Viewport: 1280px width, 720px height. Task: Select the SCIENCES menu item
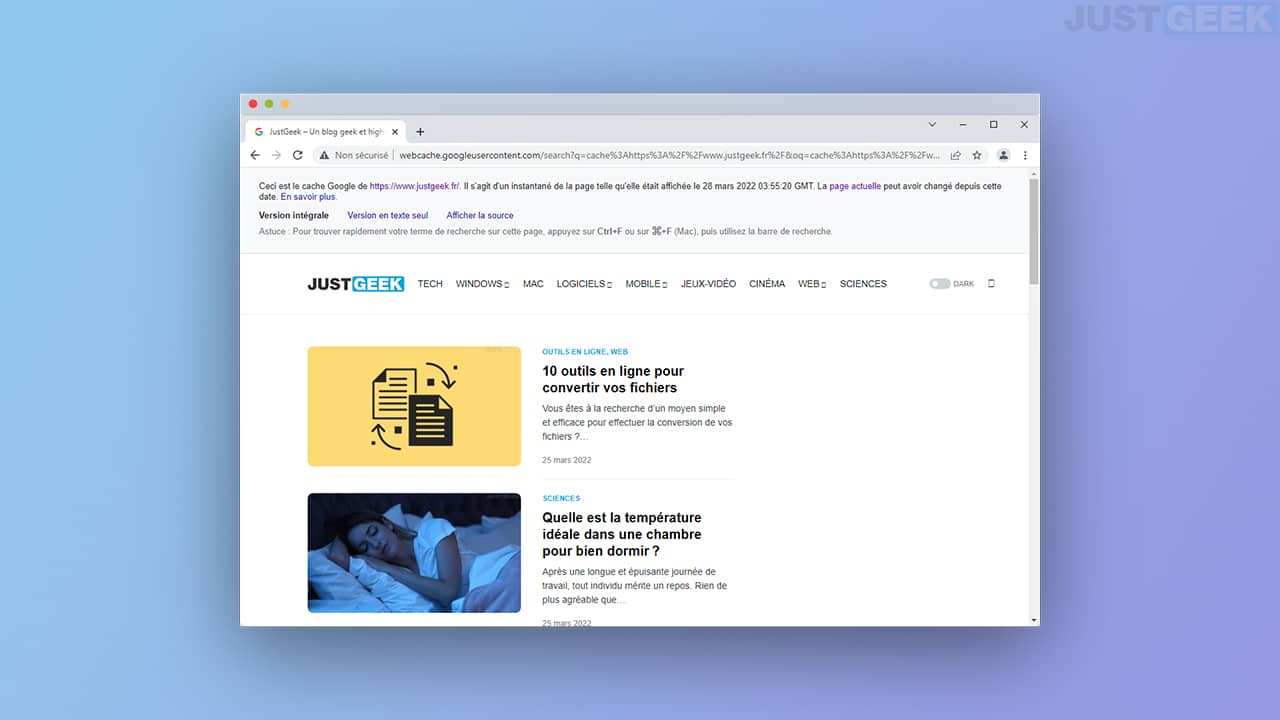point(863,284)
